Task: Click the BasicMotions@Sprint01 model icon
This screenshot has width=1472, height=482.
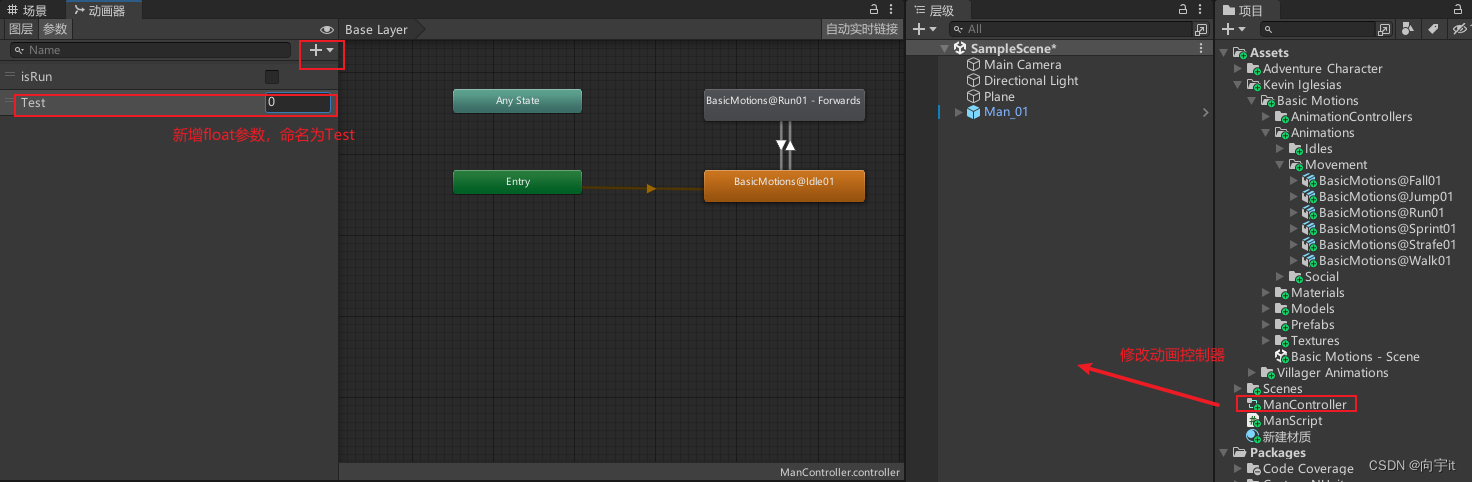Action: click(x=1310, y=228)
